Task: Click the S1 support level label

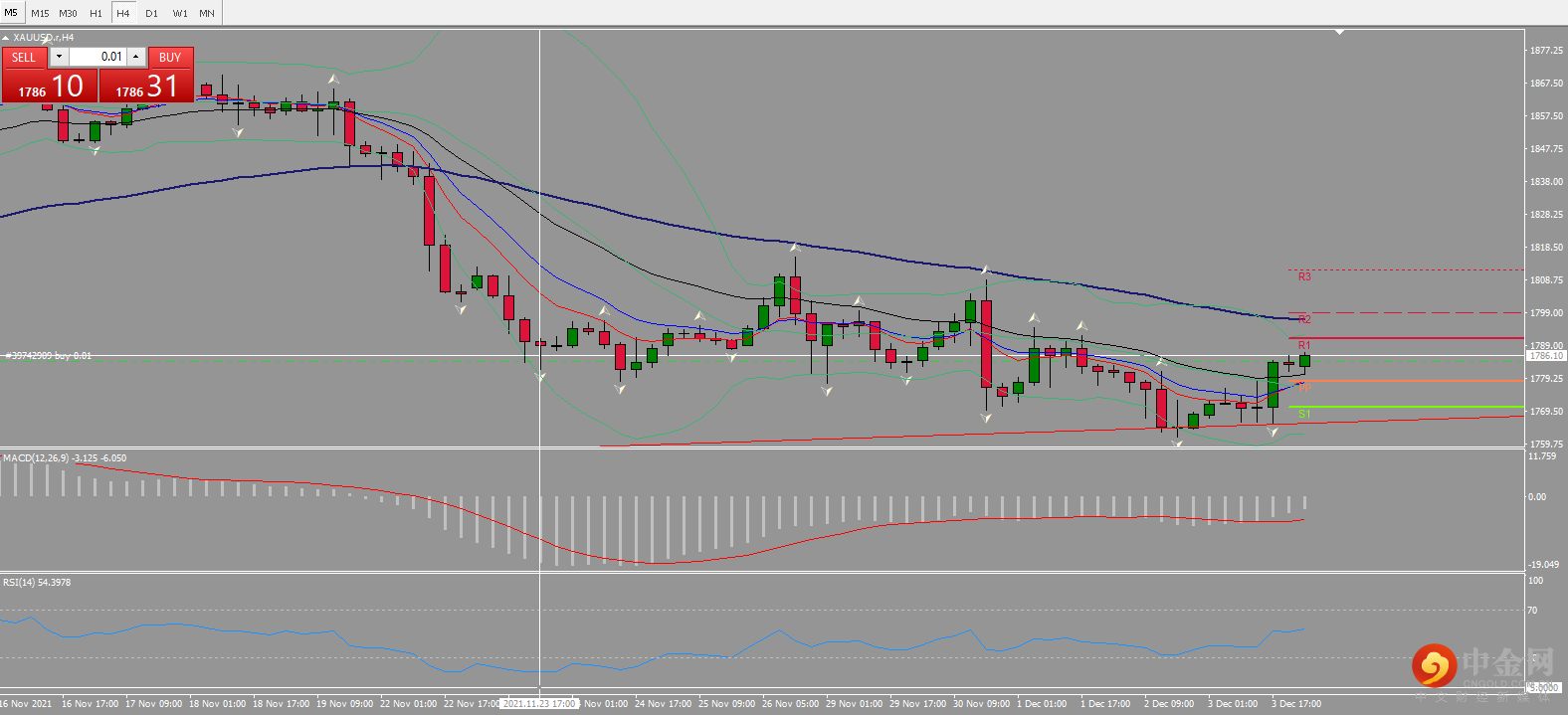Action: pos(1304,413)
